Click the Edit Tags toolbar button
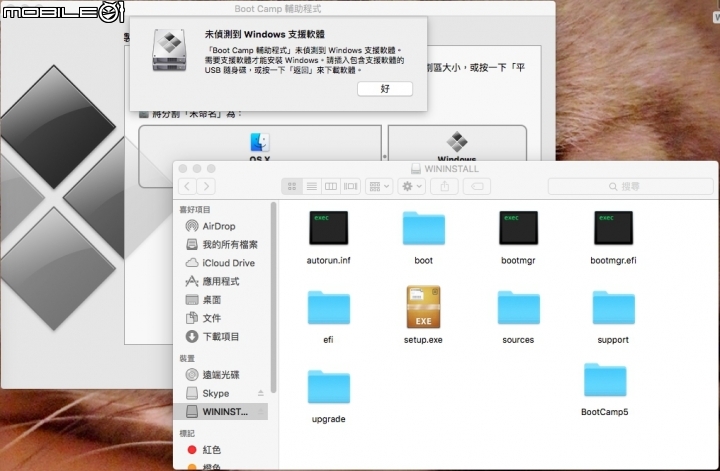 point(477,186)
